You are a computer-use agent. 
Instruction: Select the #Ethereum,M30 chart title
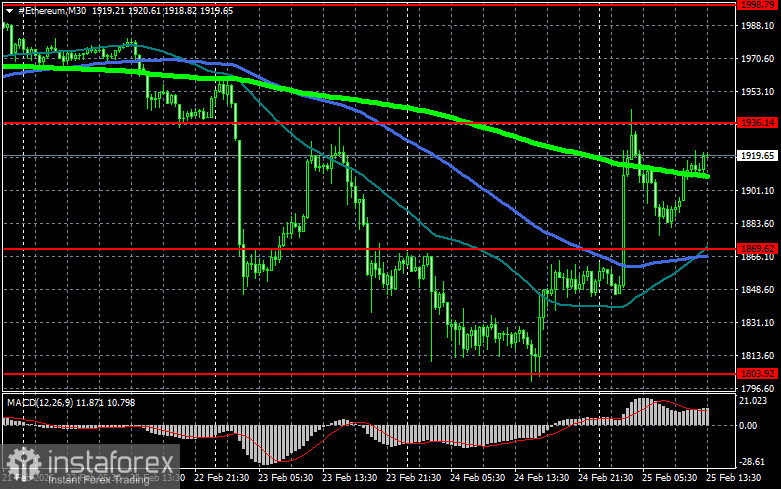click(52, 10)
